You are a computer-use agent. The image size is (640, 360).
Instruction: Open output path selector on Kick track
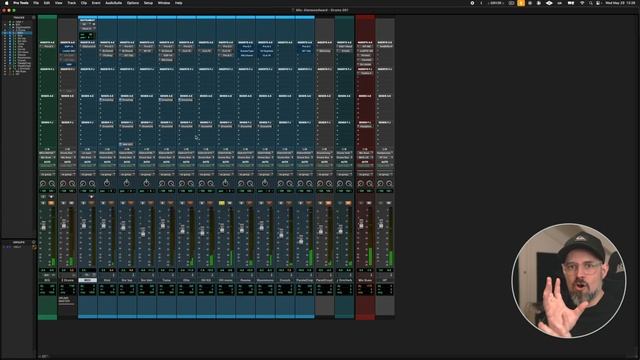[107, 157]
